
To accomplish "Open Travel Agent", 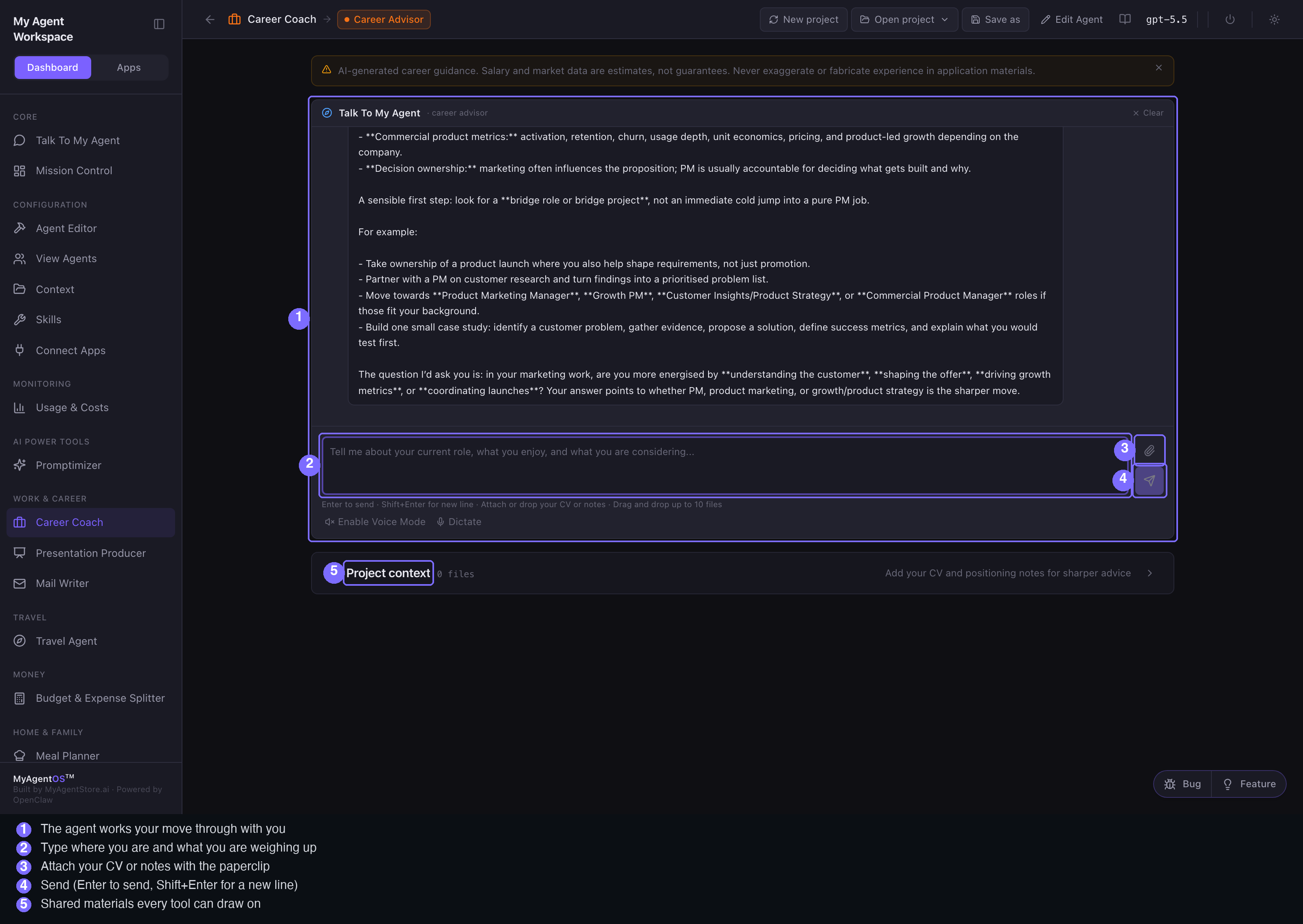I will pos(91,641).
